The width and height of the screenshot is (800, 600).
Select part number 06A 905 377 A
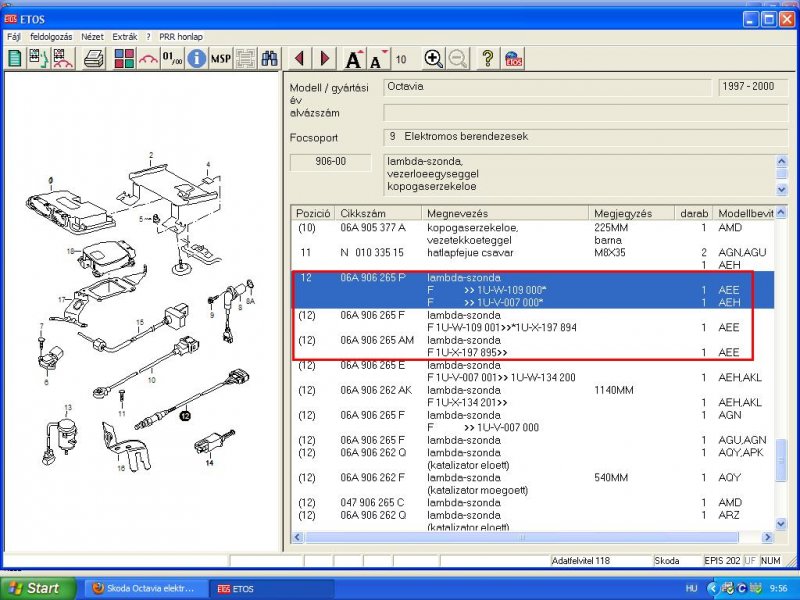coord(373,228)
